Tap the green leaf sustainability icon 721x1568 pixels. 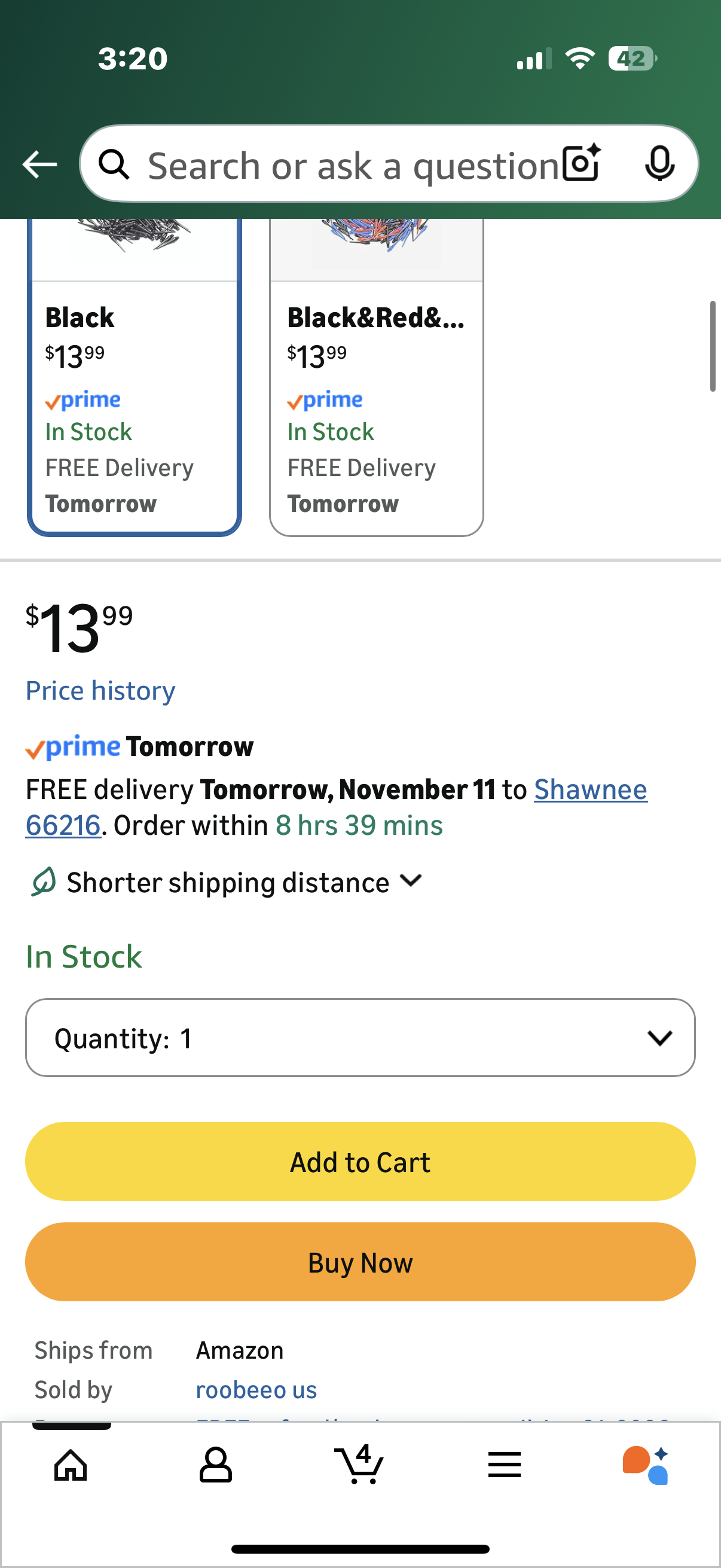pyautogui.click(x=44, y=882)
